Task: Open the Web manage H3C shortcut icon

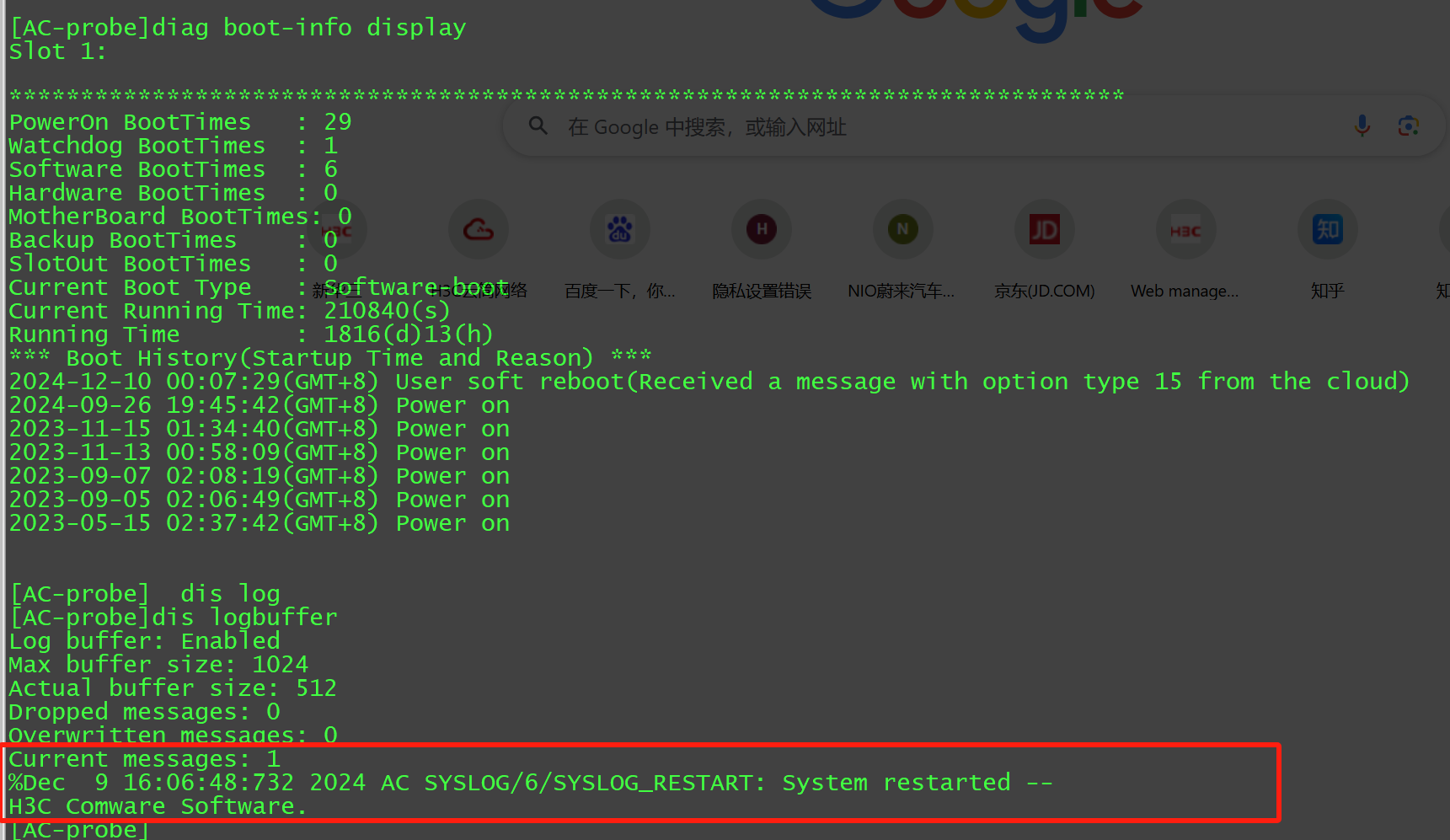Action: pyautogui.click(x=1186, y=229)
